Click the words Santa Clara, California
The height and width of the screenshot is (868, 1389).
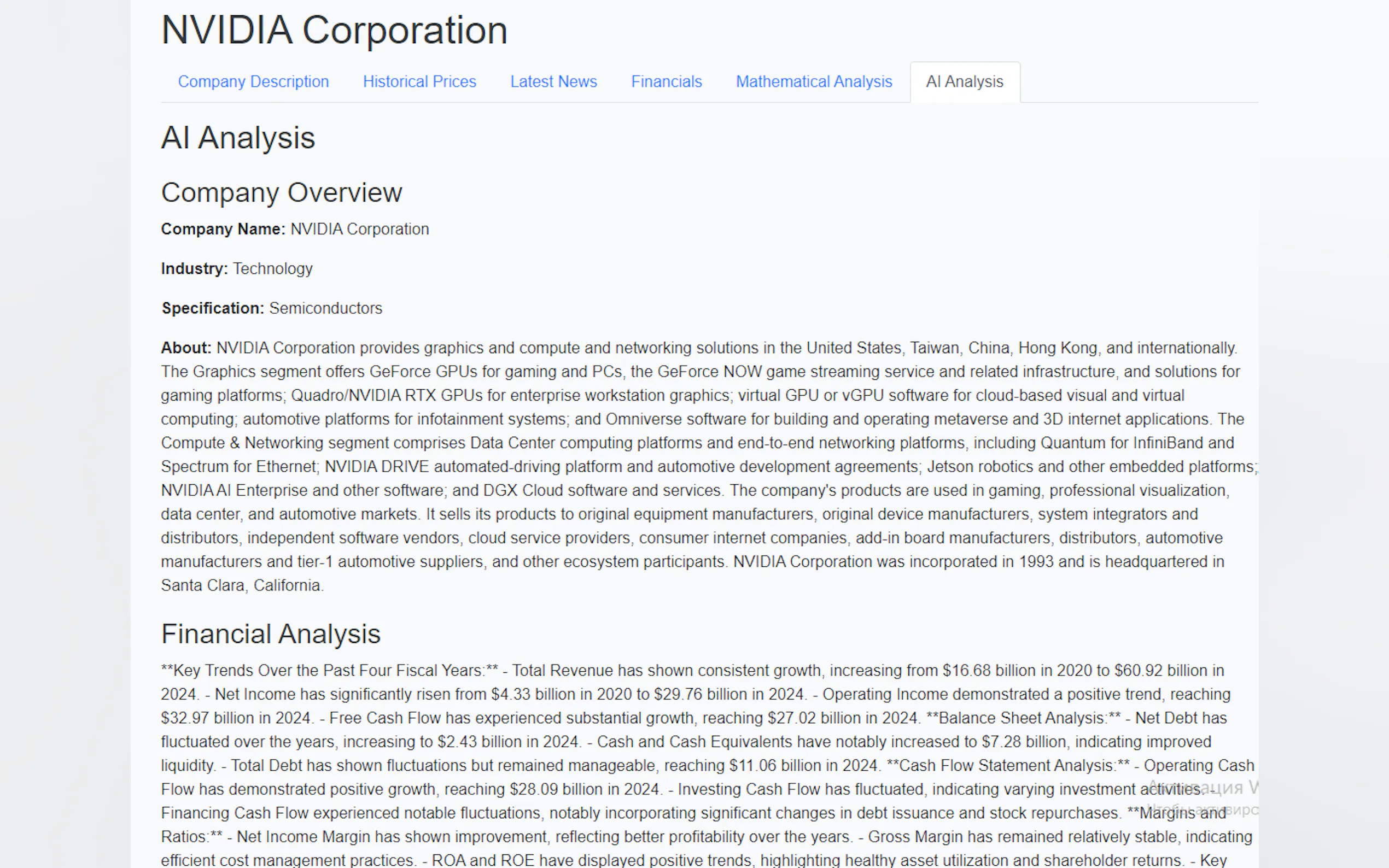[242, 585]
